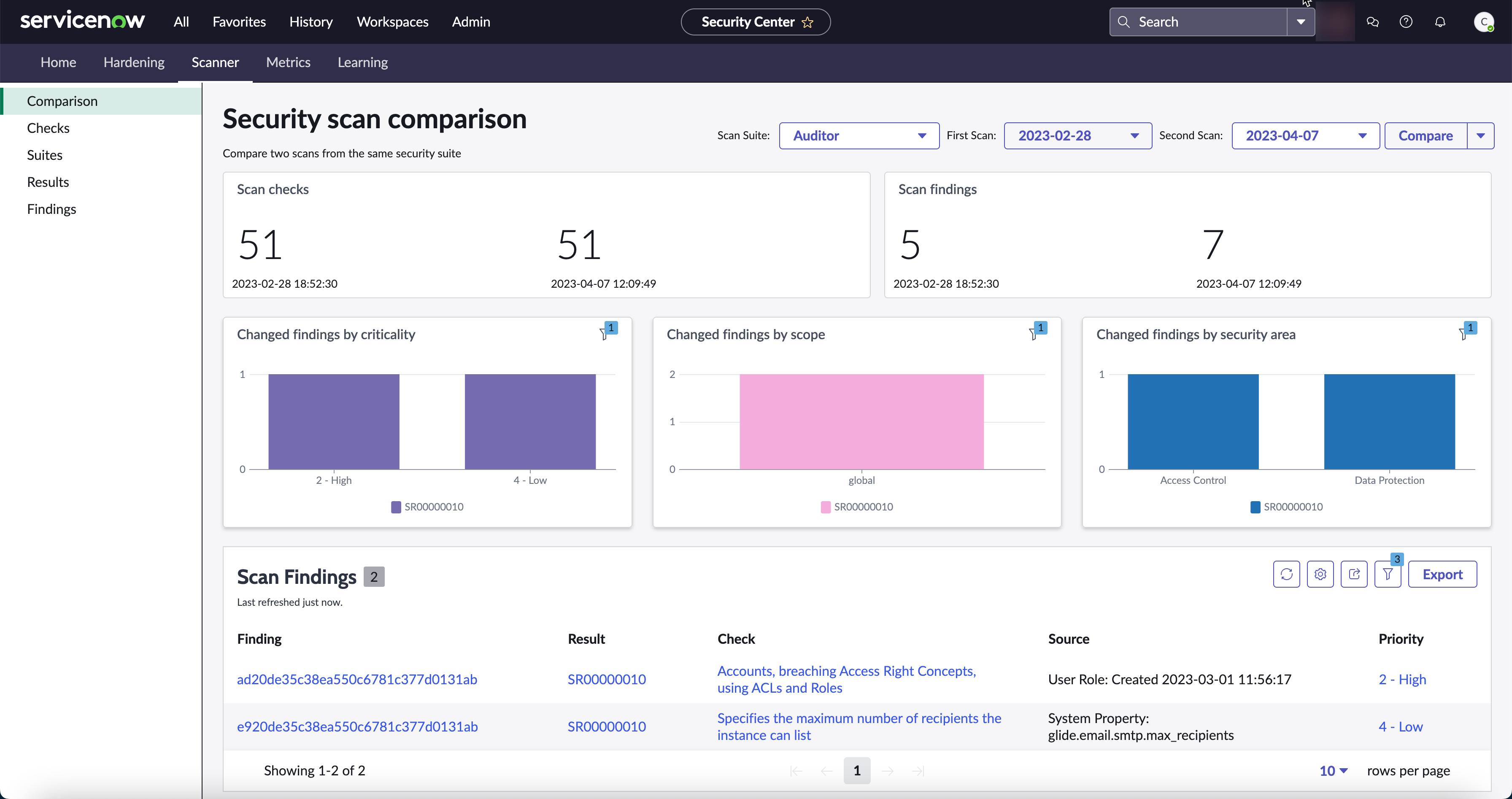Viewport: 1512px width, 799px height.
Task: Click blue SR00000010 legend swatch in security area chart
Action: 1255,507
